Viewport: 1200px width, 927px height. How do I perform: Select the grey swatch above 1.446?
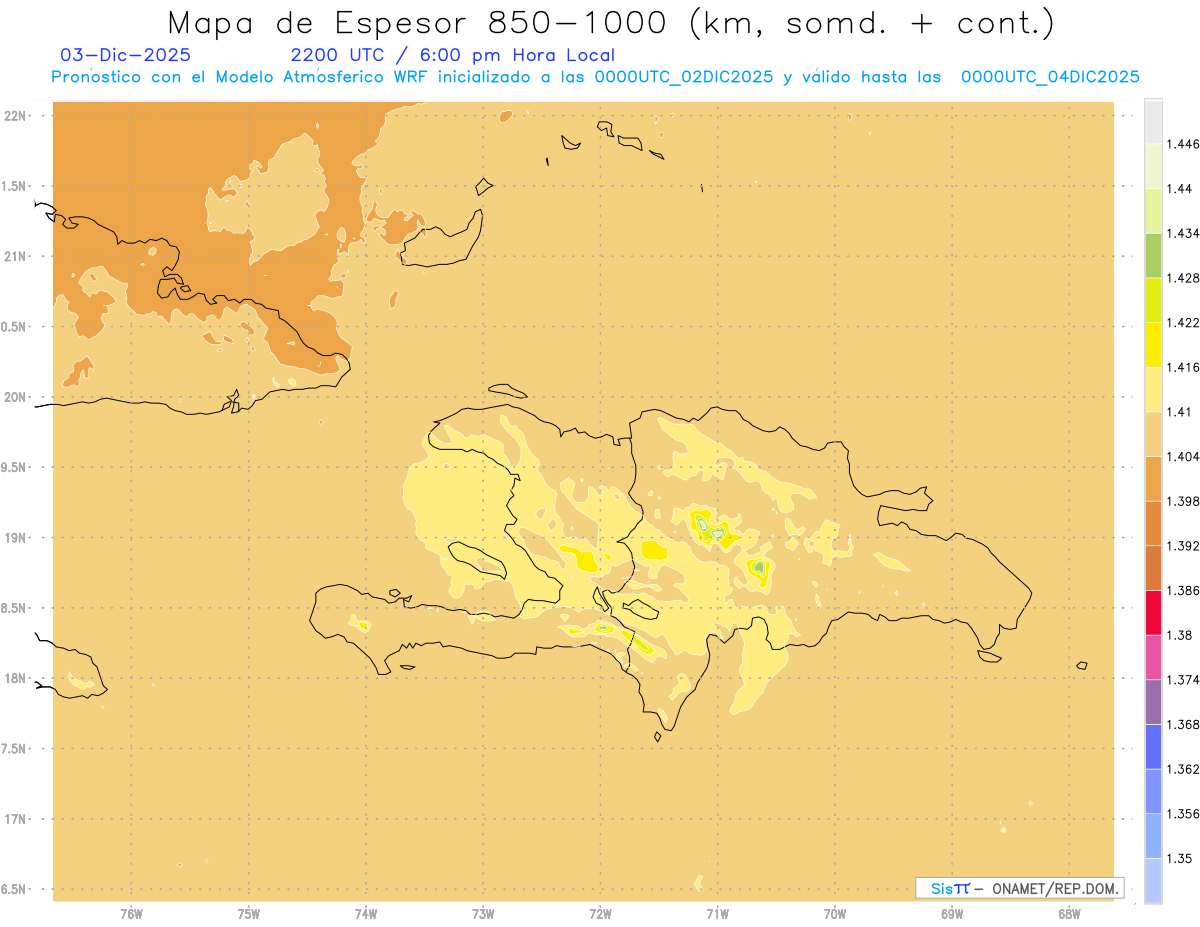click(x=1153, y=121)
